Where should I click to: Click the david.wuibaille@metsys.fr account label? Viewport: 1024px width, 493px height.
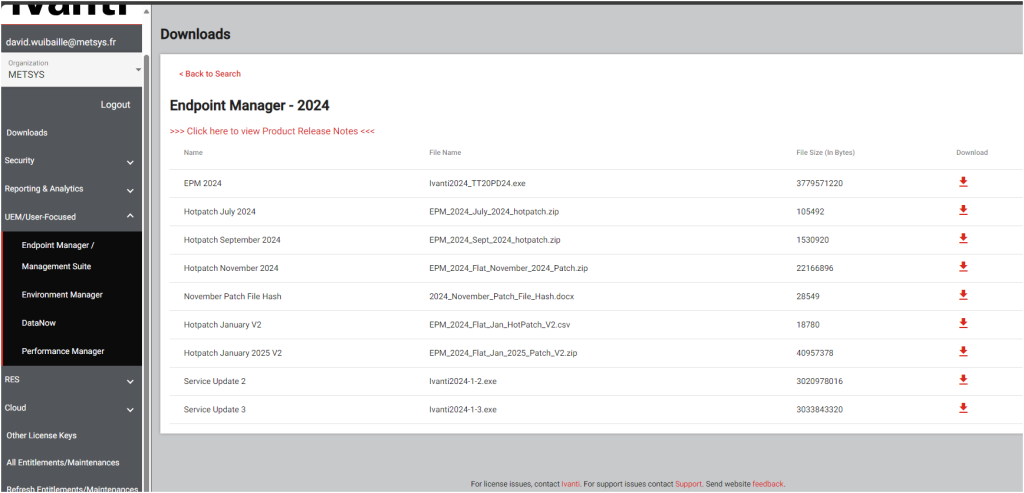61,42
